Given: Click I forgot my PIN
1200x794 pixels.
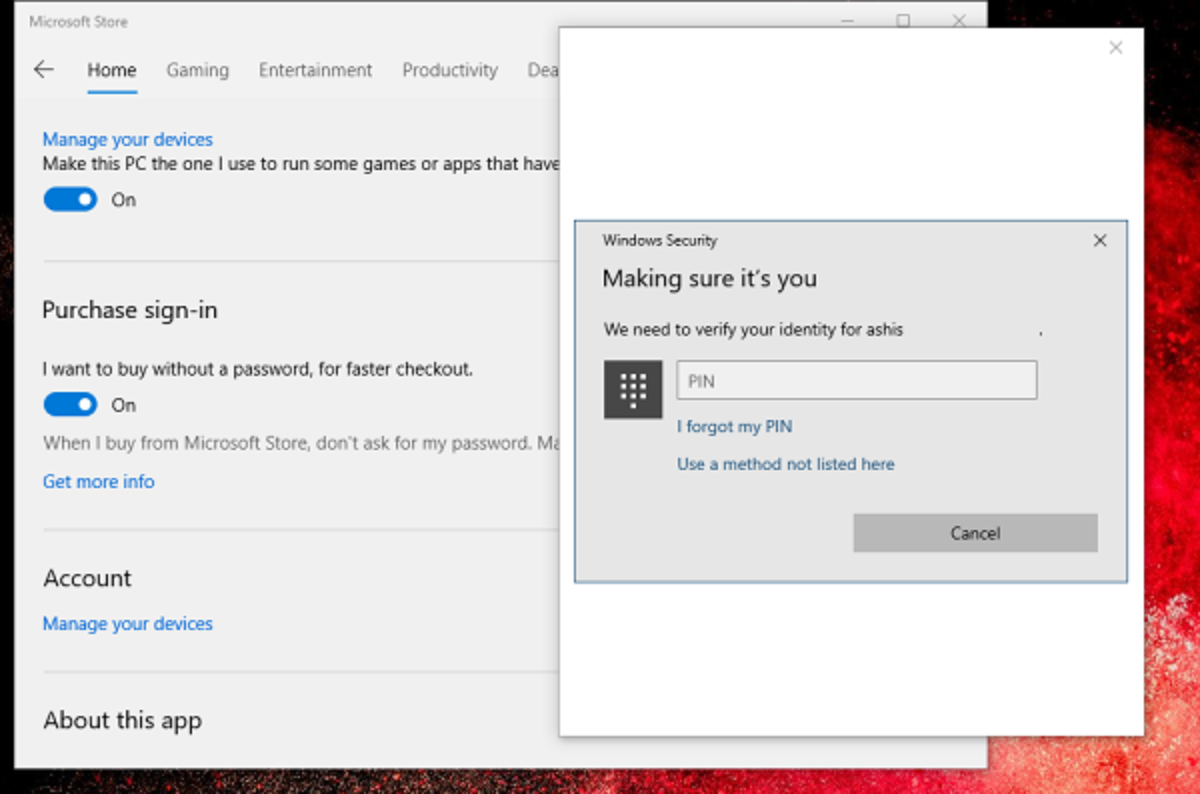Looking at the screenshot, I should 735,427.
